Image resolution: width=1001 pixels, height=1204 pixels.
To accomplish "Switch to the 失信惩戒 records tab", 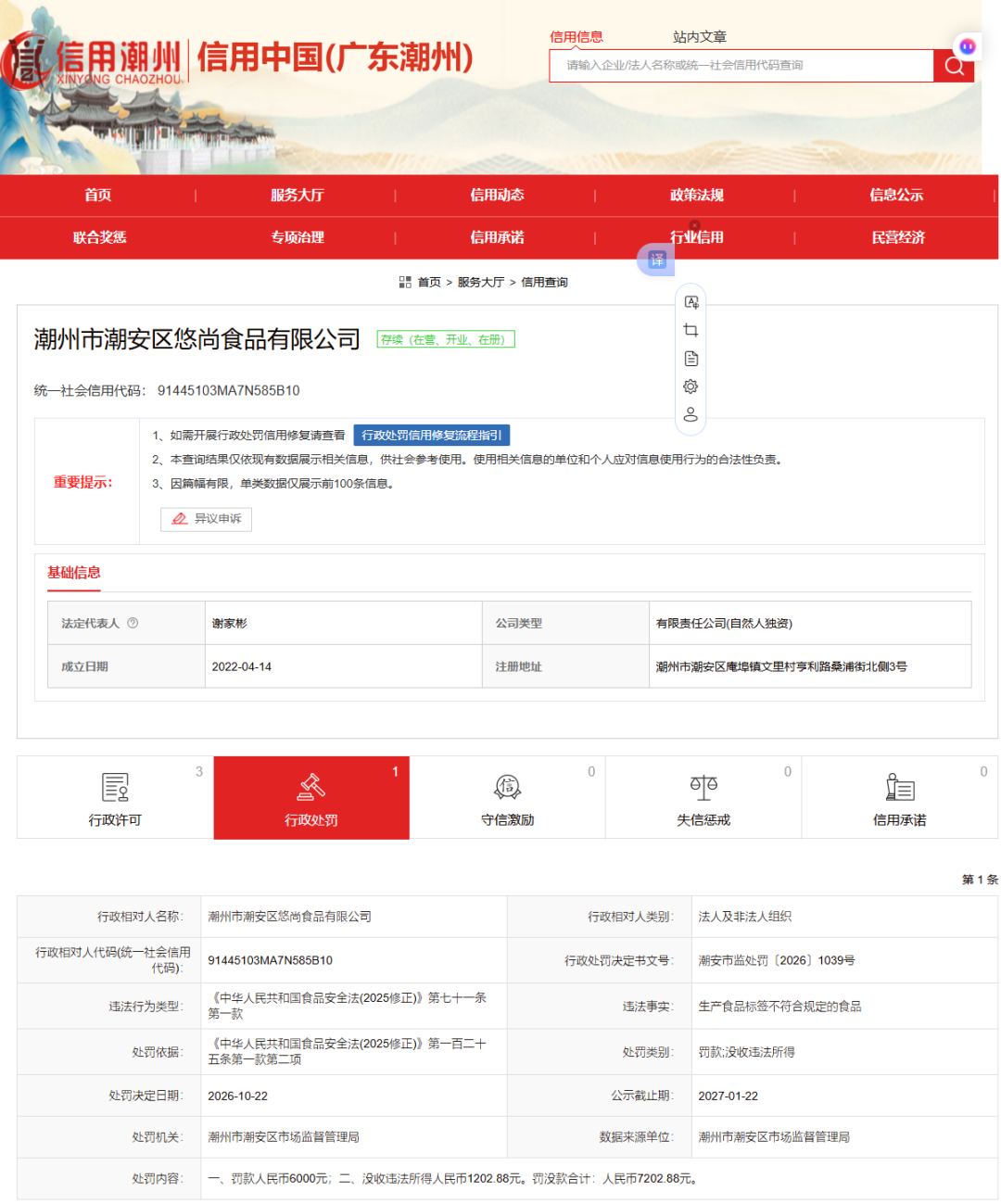I will pos(703,798).
